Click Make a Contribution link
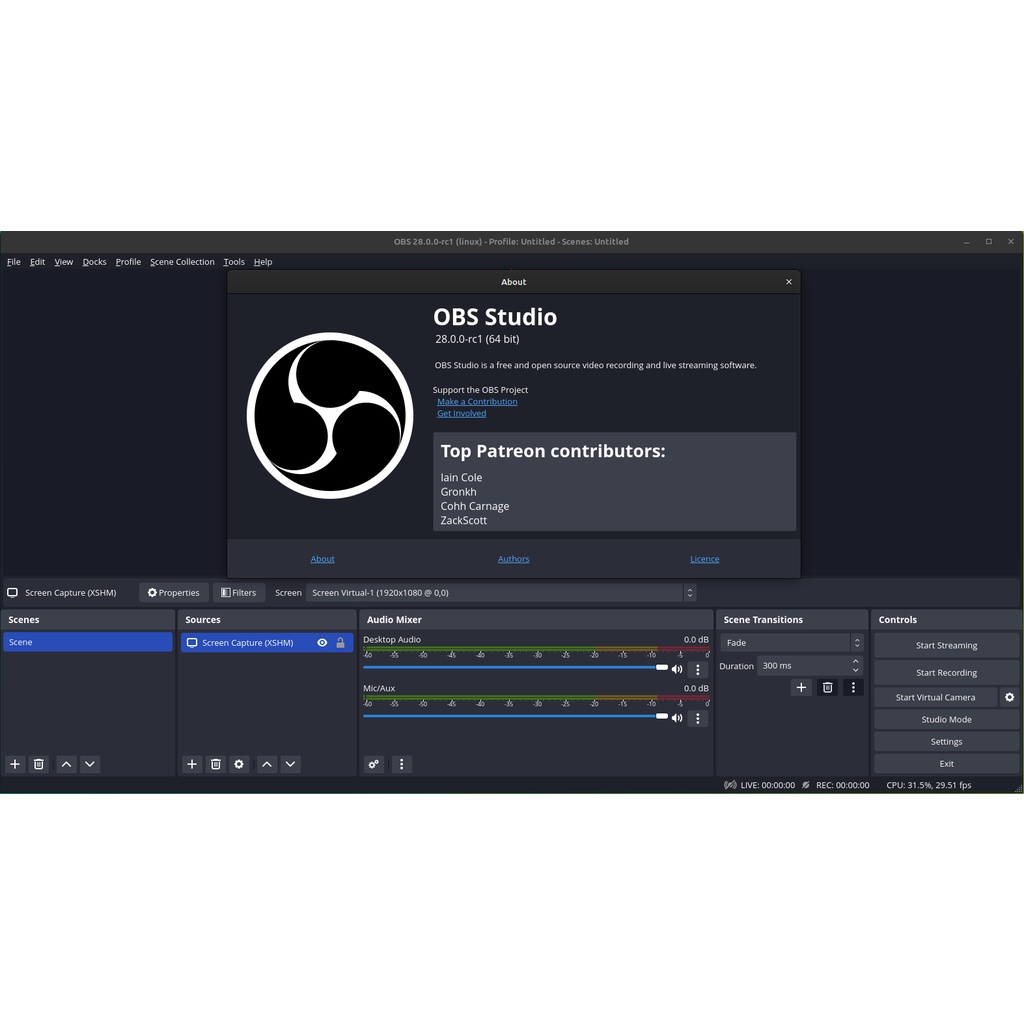Image resolution: width=1024 pixels, height=1024 pixels. 477,402
